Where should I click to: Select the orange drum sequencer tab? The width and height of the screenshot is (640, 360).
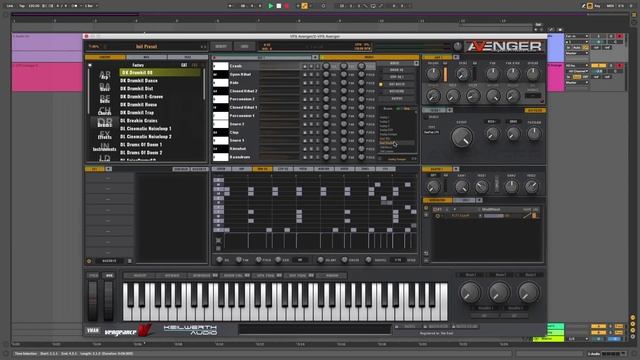coord(262,169)
